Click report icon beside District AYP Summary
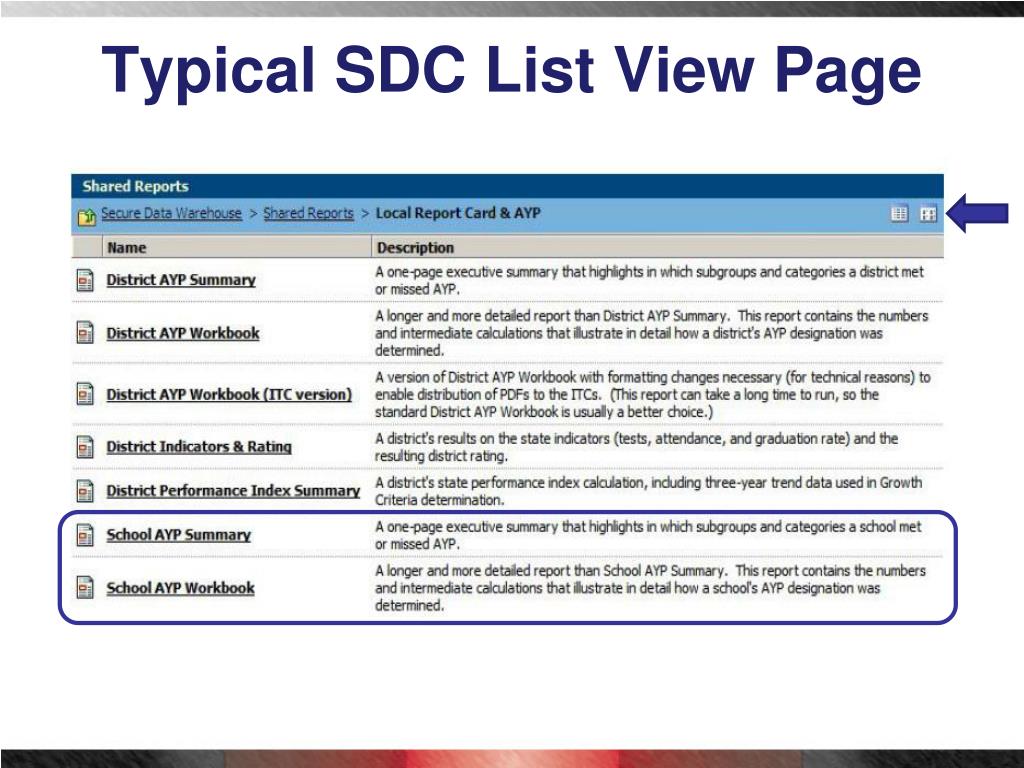Screen dimensions: 1024x768 (x=85, y=280)
